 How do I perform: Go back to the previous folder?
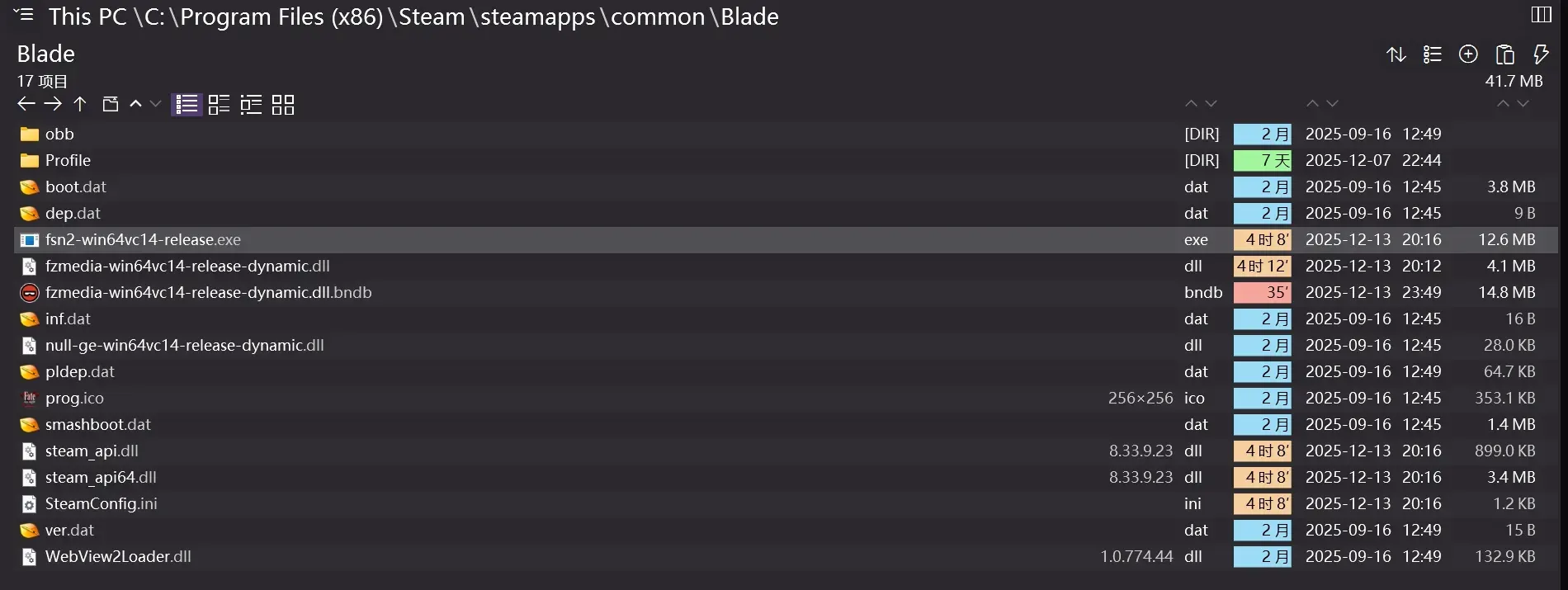coord(26,104)
